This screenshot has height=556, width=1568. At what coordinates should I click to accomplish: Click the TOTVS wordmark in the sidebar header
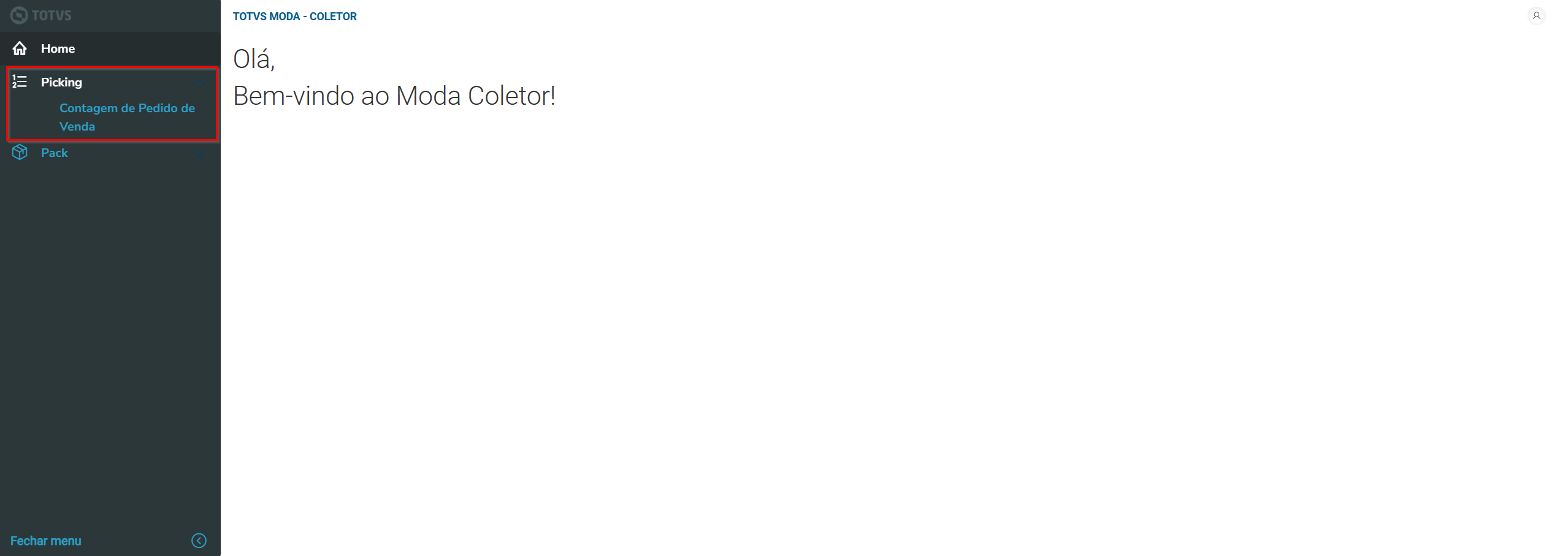point(52,15)
